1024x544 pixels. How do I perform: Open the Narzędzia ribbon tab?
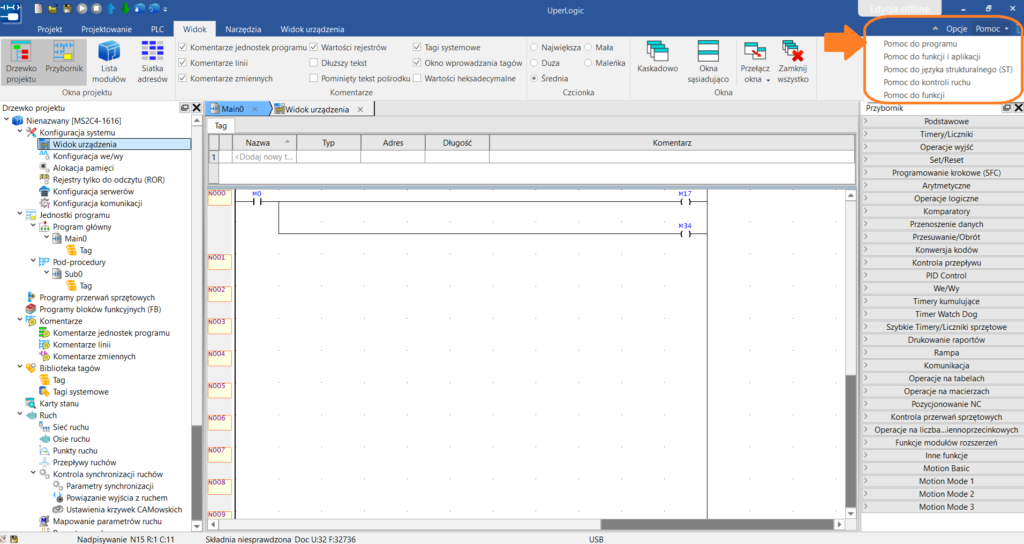click(x=243, y=29)
